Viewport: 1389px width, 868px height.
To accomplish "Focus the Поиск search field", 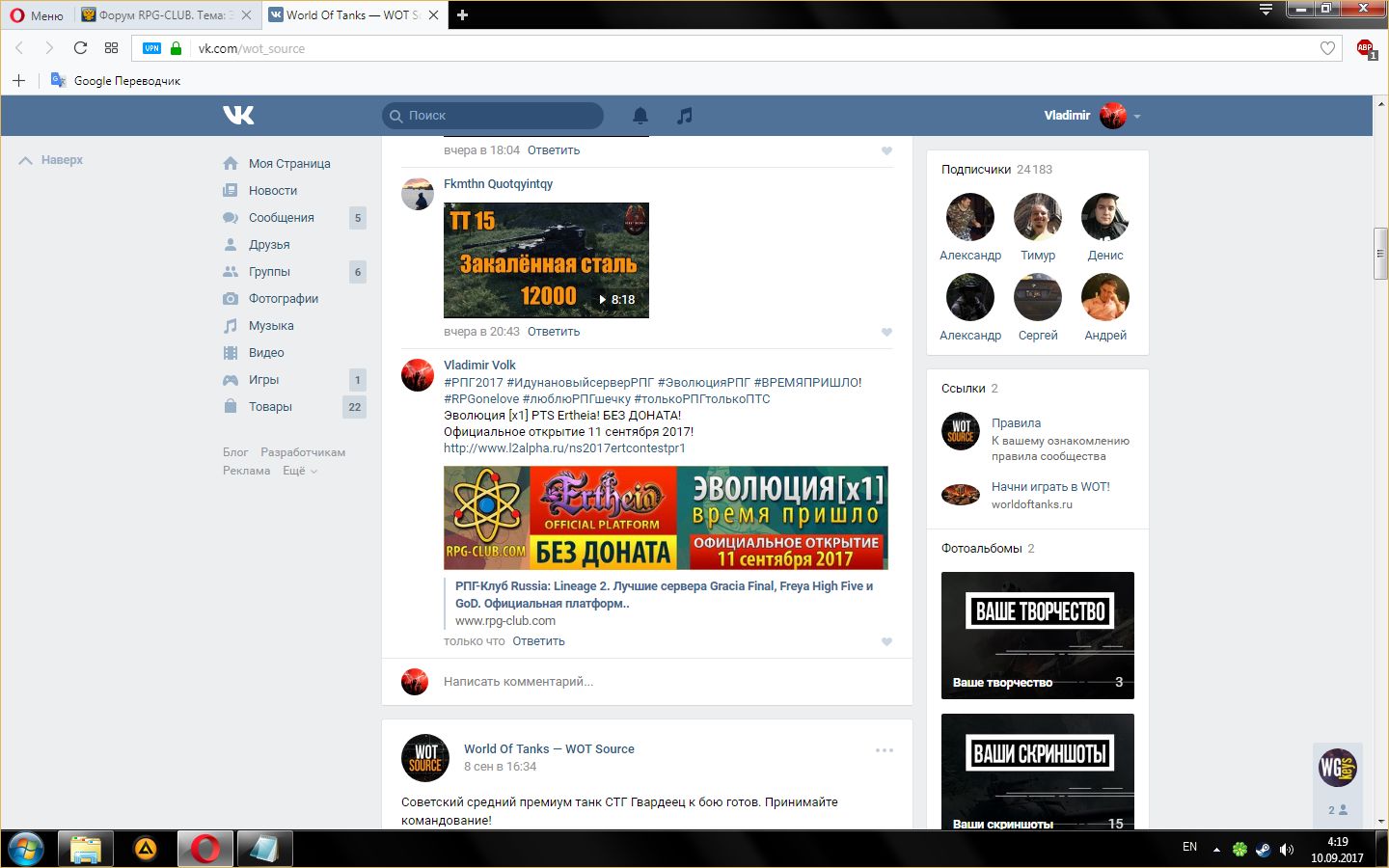I will point(493,116).
